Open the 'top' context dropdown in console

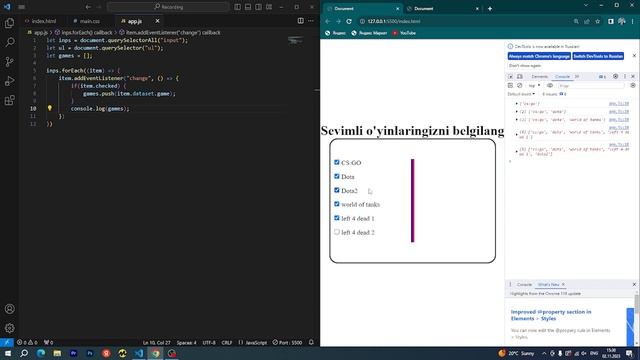click(x=534, y=86)
